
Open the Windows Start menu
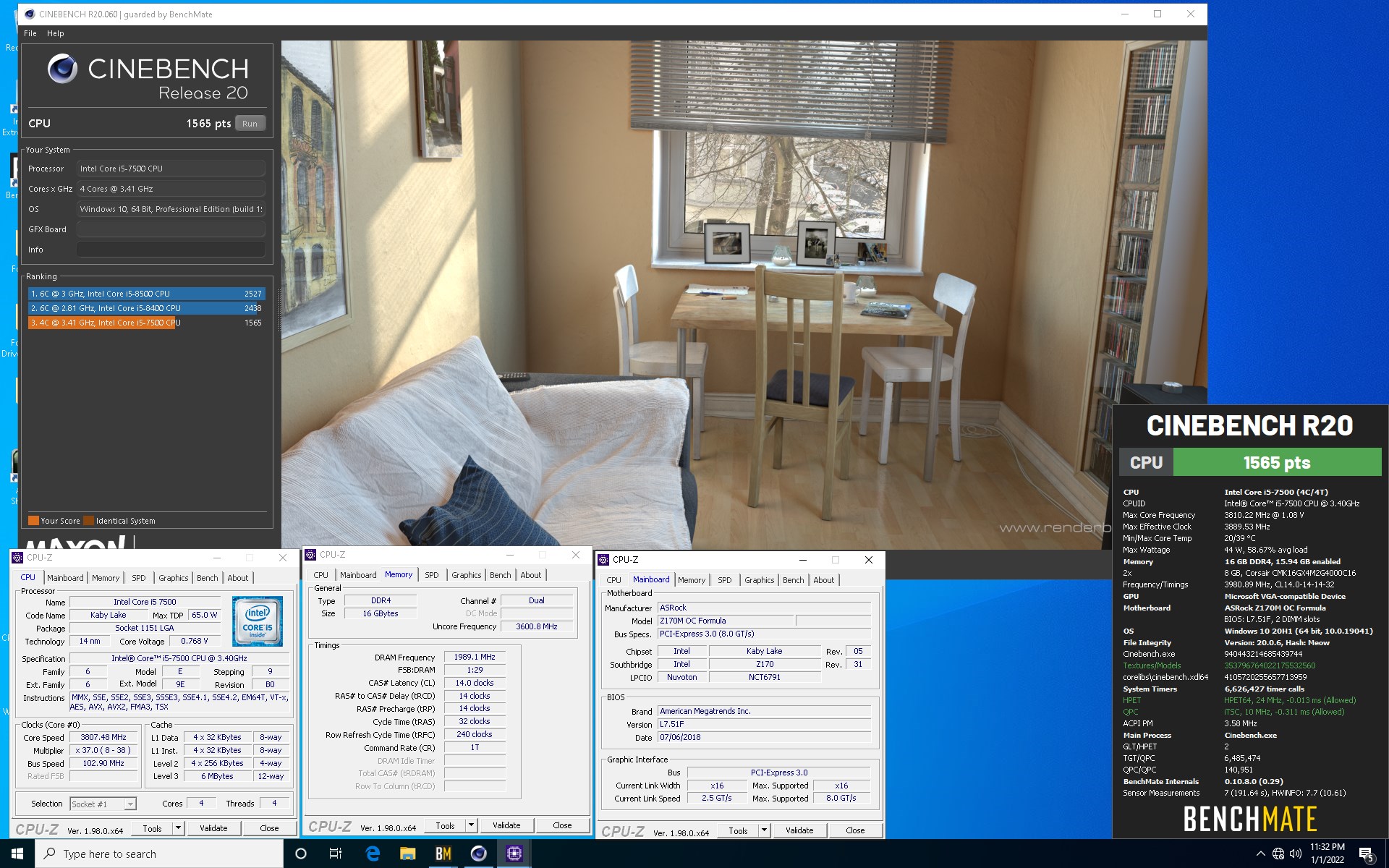[17, 854]
